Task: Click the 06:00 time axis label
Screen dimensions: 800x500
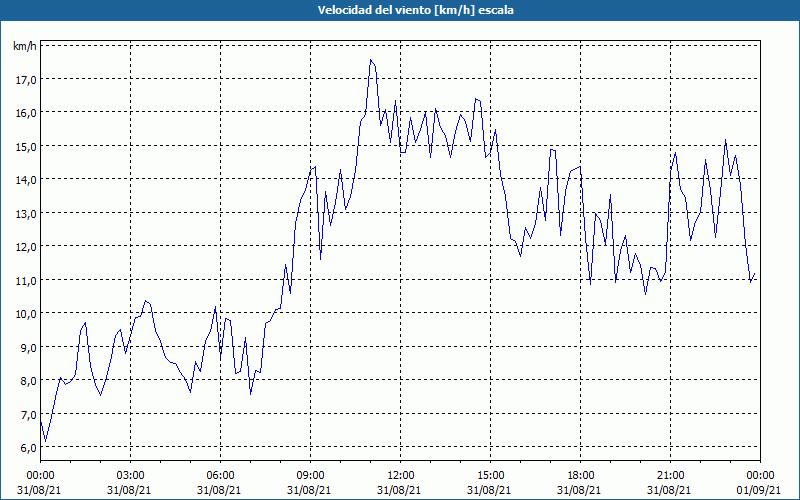Action: click(220, 476)
